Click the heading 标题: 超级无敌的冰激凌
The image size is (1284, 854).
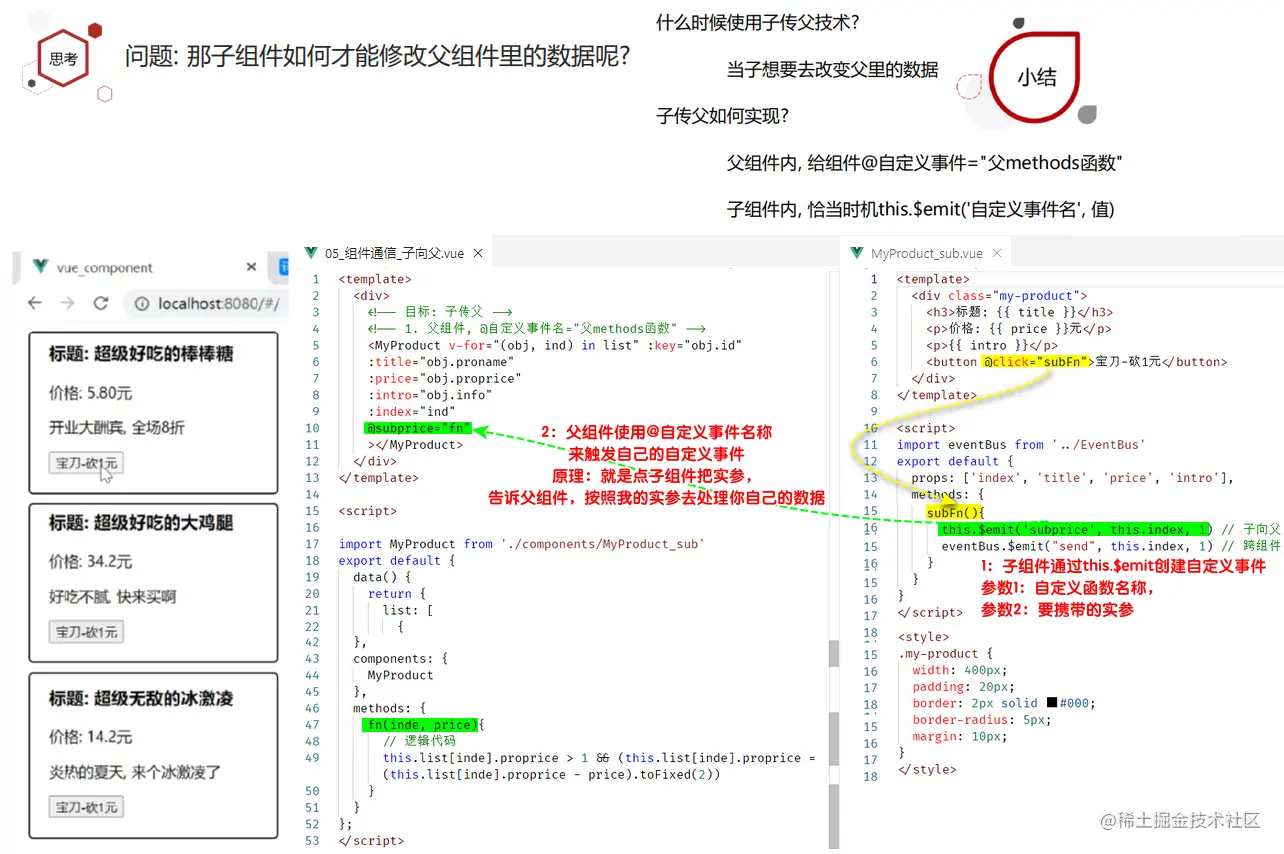(x=141, y=698)
